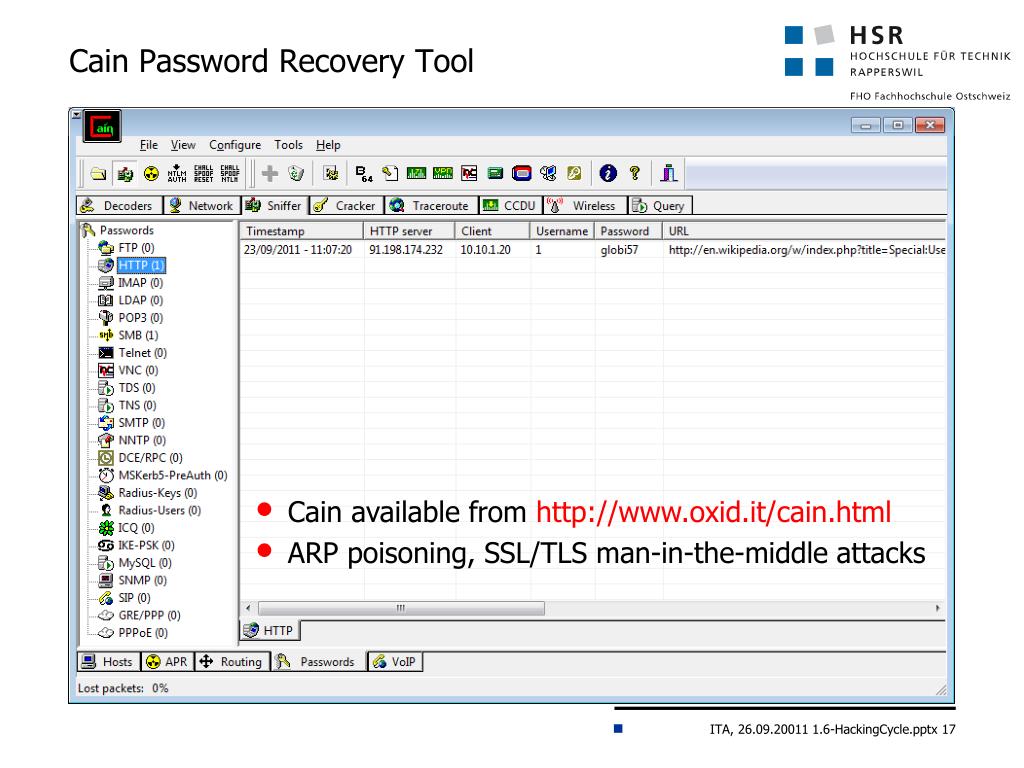Screen dimensions: 1024x768
Task: Open the Tools menu
Action: (x=288, y=145)
